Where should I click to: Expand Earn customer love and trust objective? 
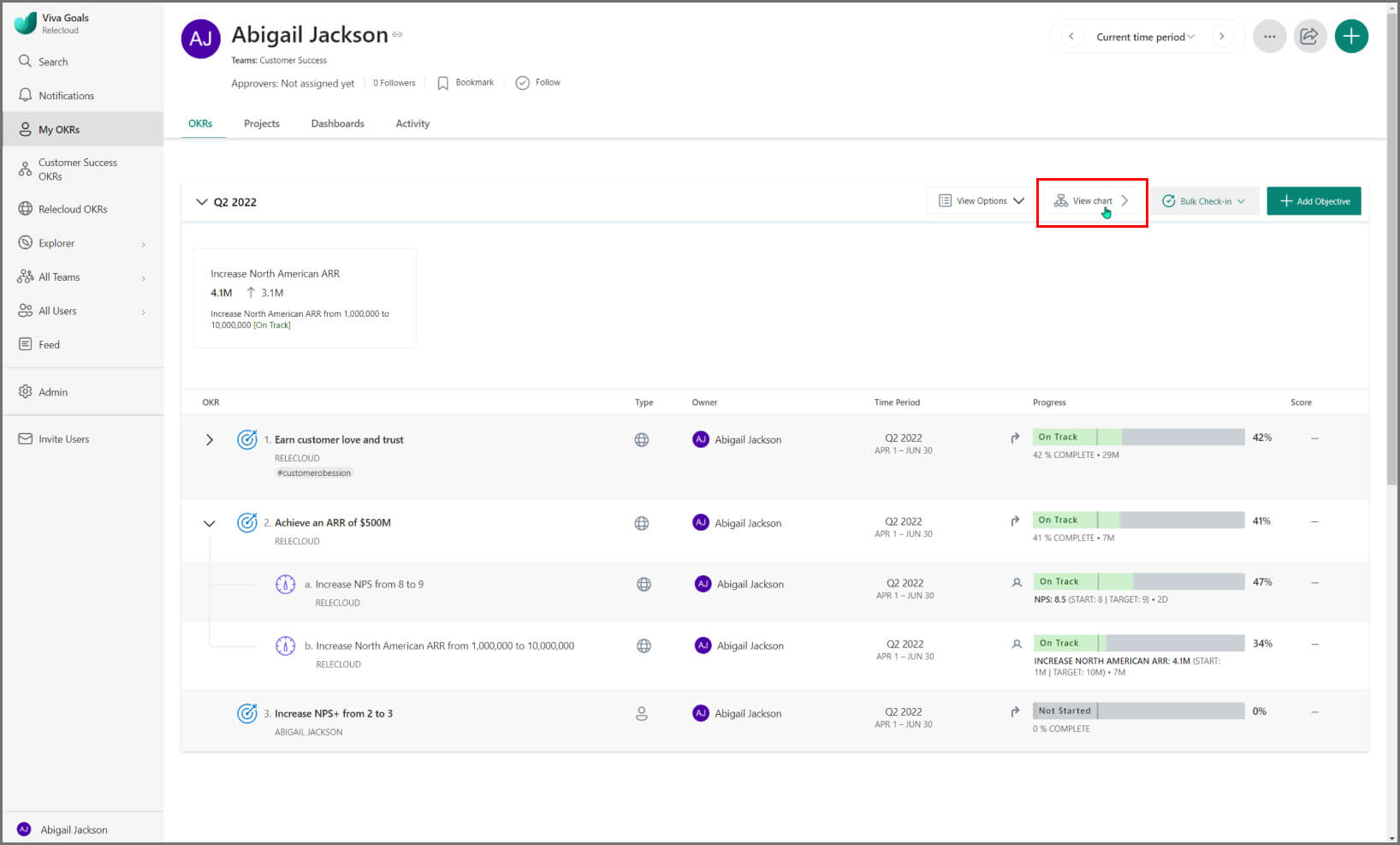pos(209,440)
